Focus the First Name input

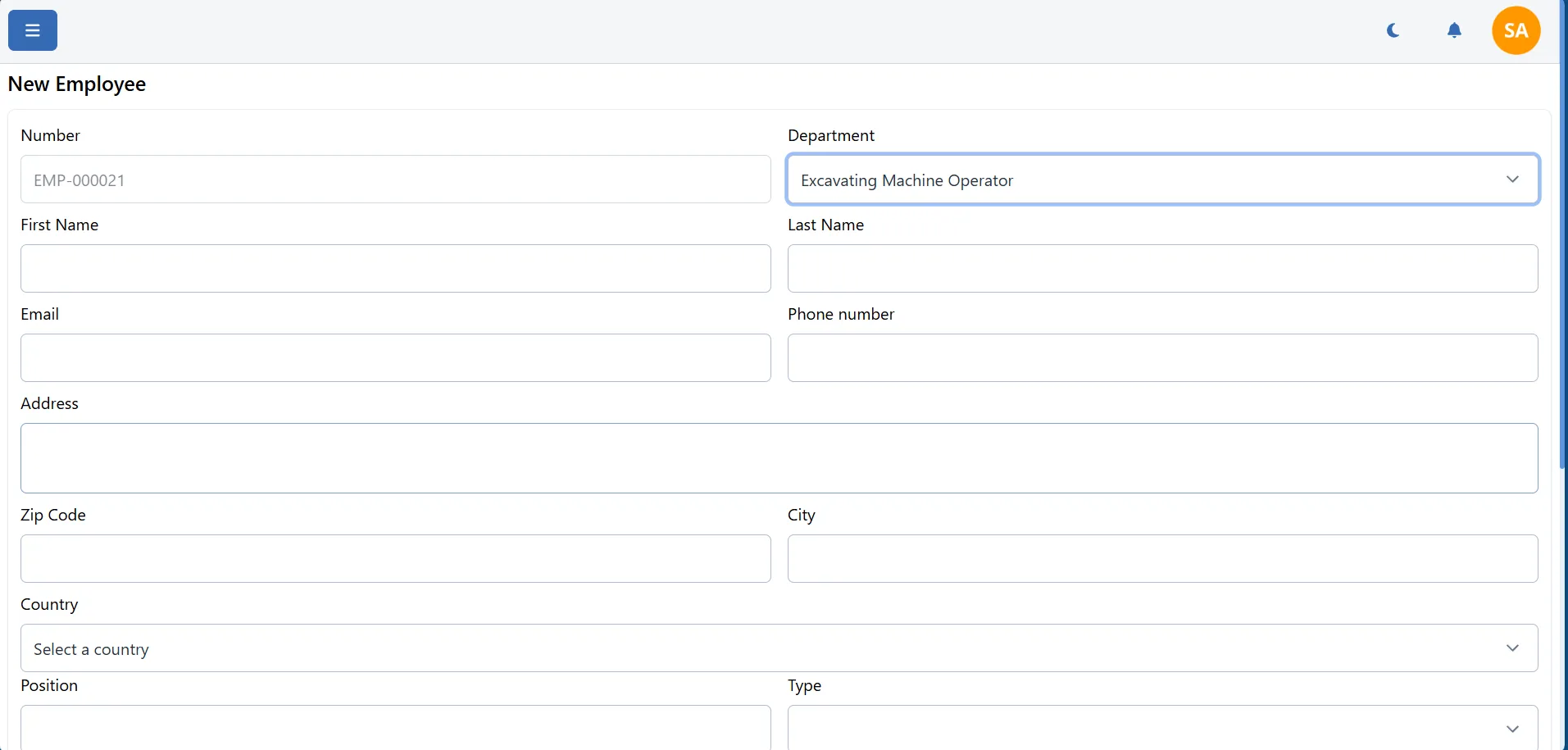pos(395,268)
